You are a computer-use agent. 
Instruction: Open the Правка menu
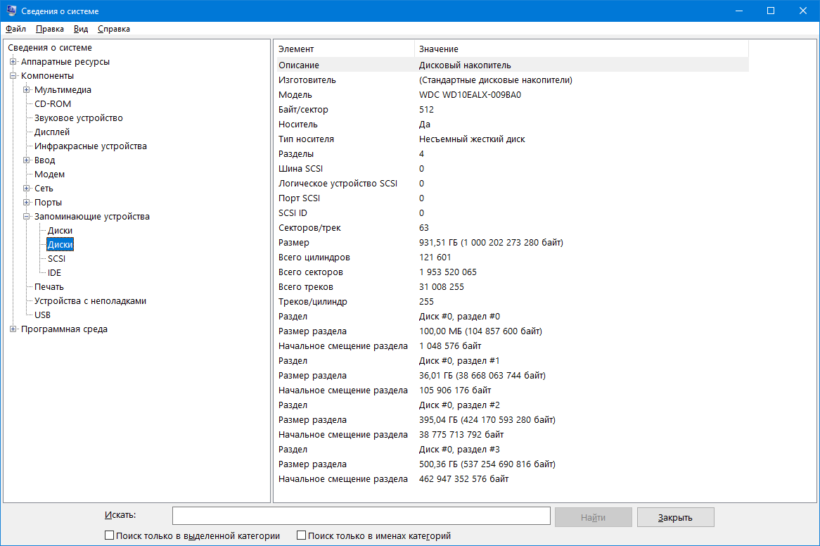pos(49,29)
